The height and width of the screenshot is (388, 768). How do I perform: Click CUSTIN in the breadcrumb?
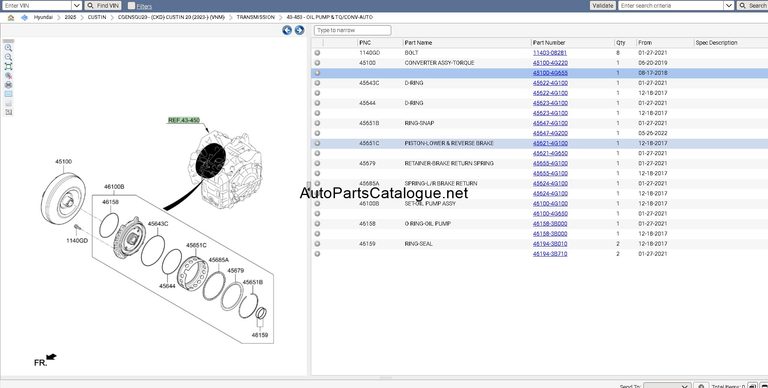pyautogui.click(x=96, y=17)
